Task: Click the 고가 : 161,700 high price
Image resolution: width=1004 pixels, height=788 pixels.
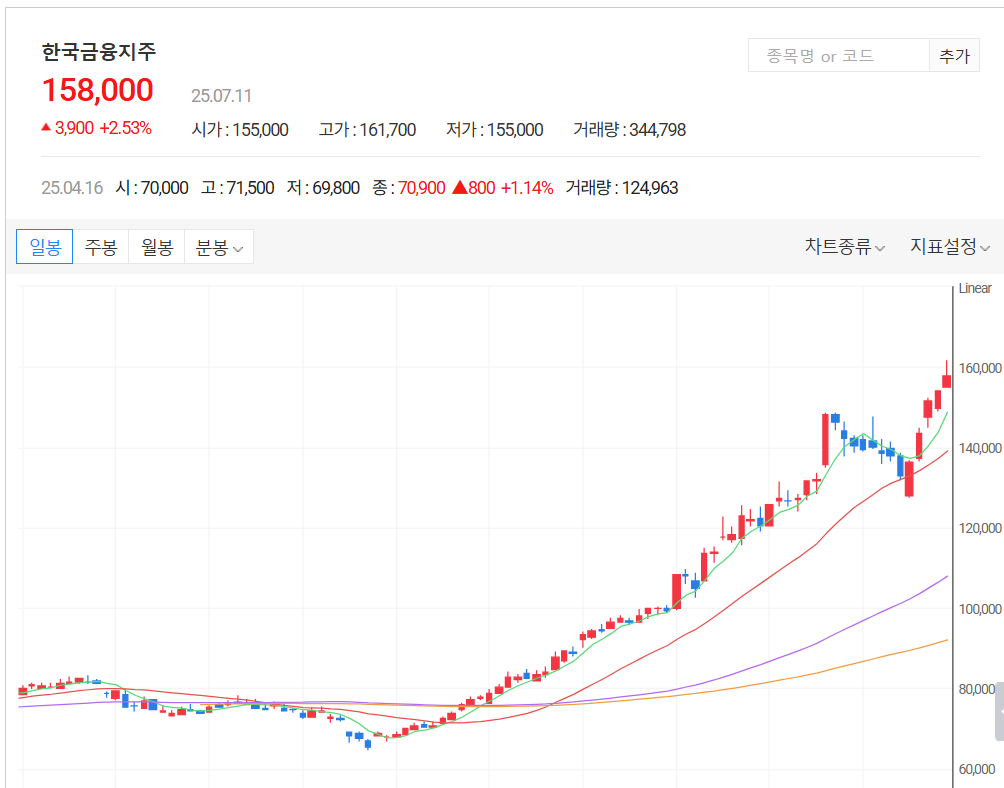Action: 368,130
